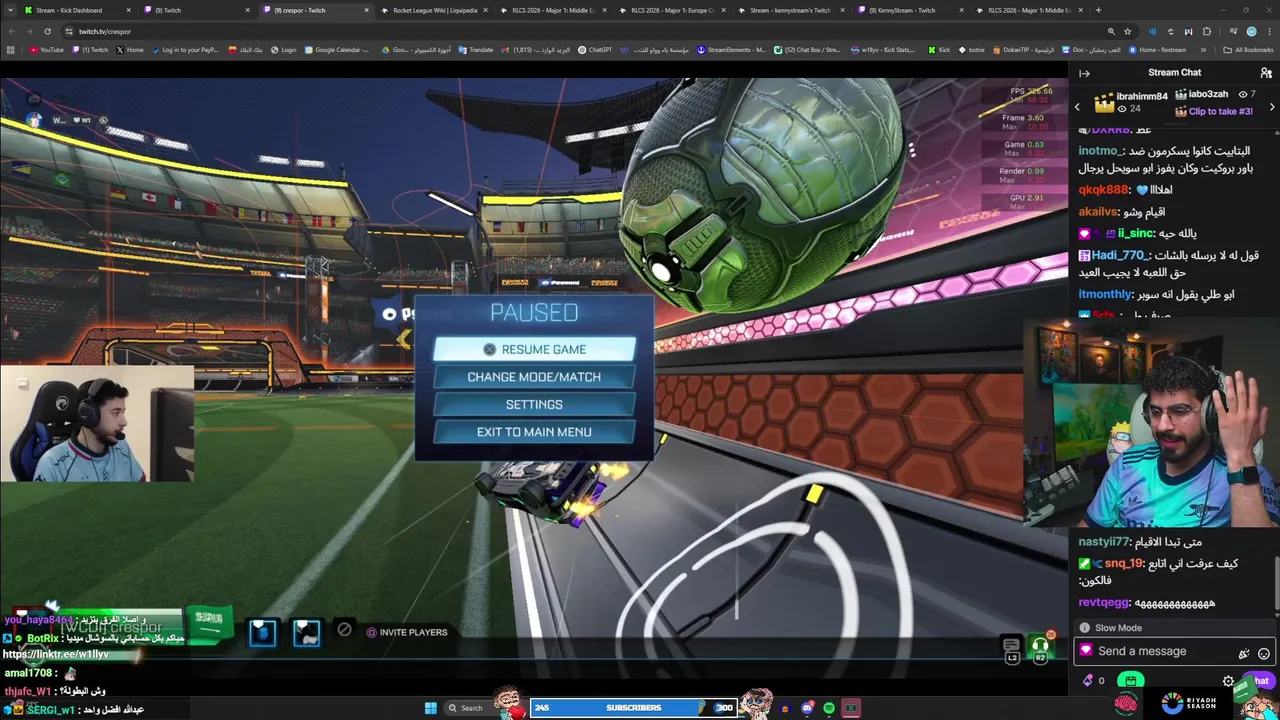
Task: Open Settings from the pause menu
Action: [x=534, y=405]
